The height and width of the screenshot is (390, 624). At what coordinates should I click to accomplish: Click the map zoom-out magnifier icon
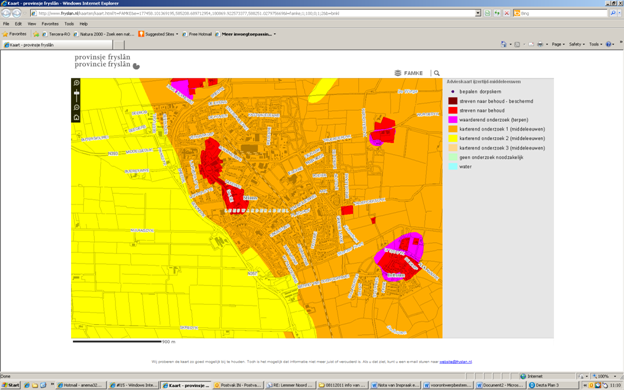tap(76, 107)
